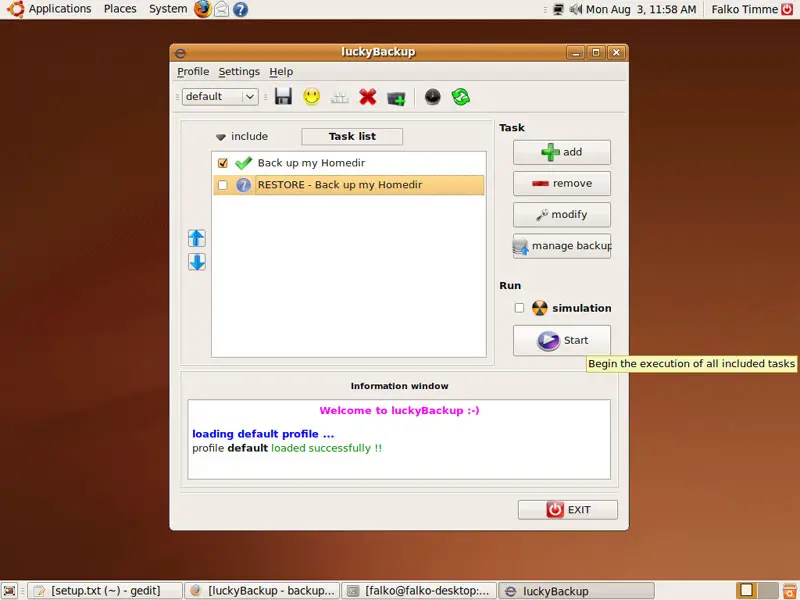Check the RESTORE - Back up my Homedir checkbox
800x600 pixels.
coord(222,185)
